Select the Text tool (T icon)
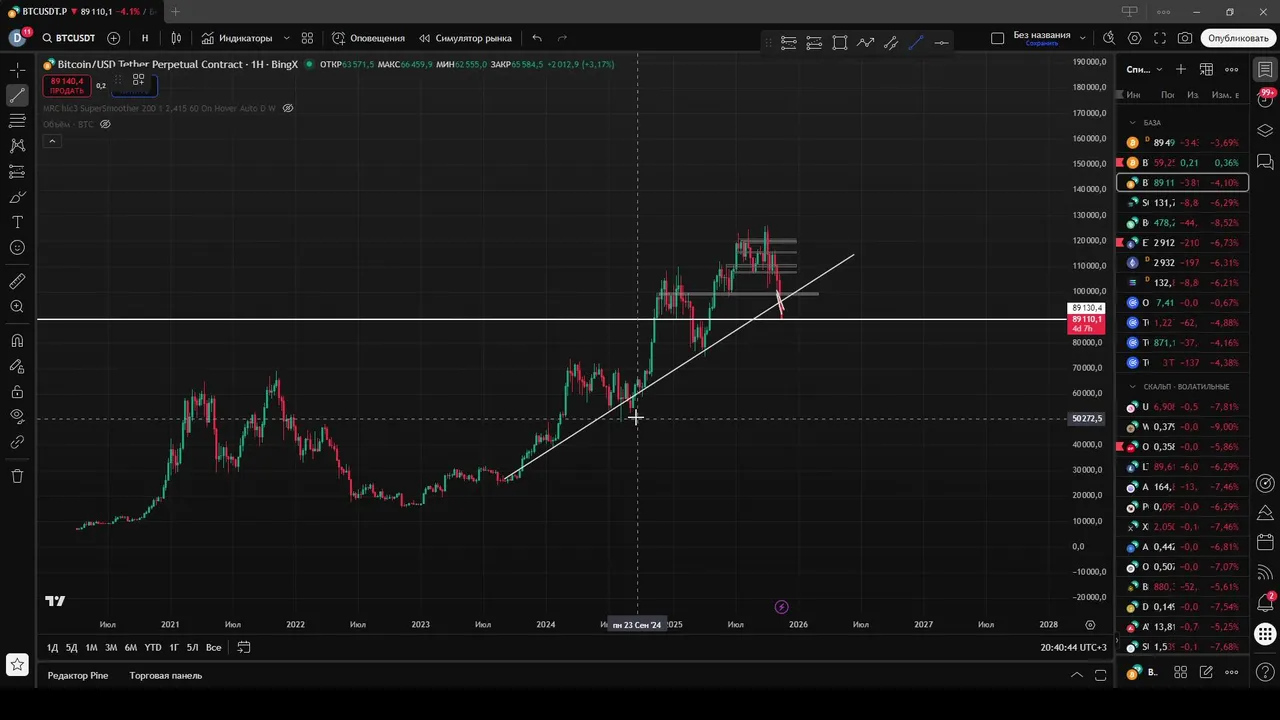Image resolution: width=1280 pixels, height=720 pixels. [17, 222]
